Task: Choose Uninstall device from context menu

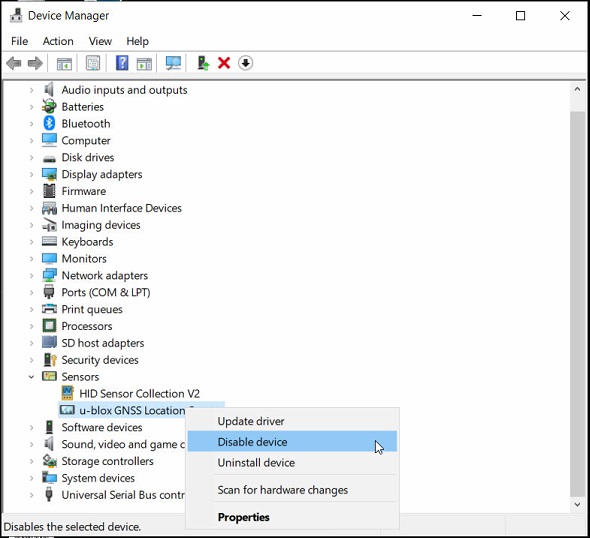Action: click(292, 462)
